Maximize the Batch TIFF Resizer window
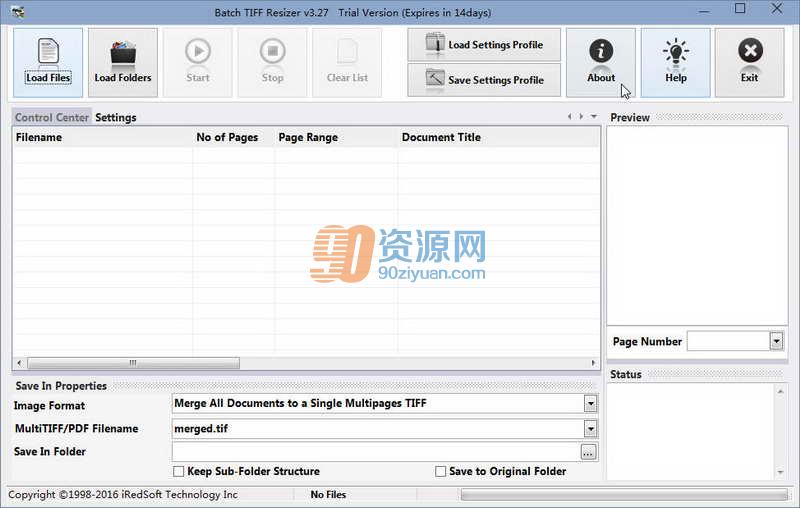 (740, 9)
